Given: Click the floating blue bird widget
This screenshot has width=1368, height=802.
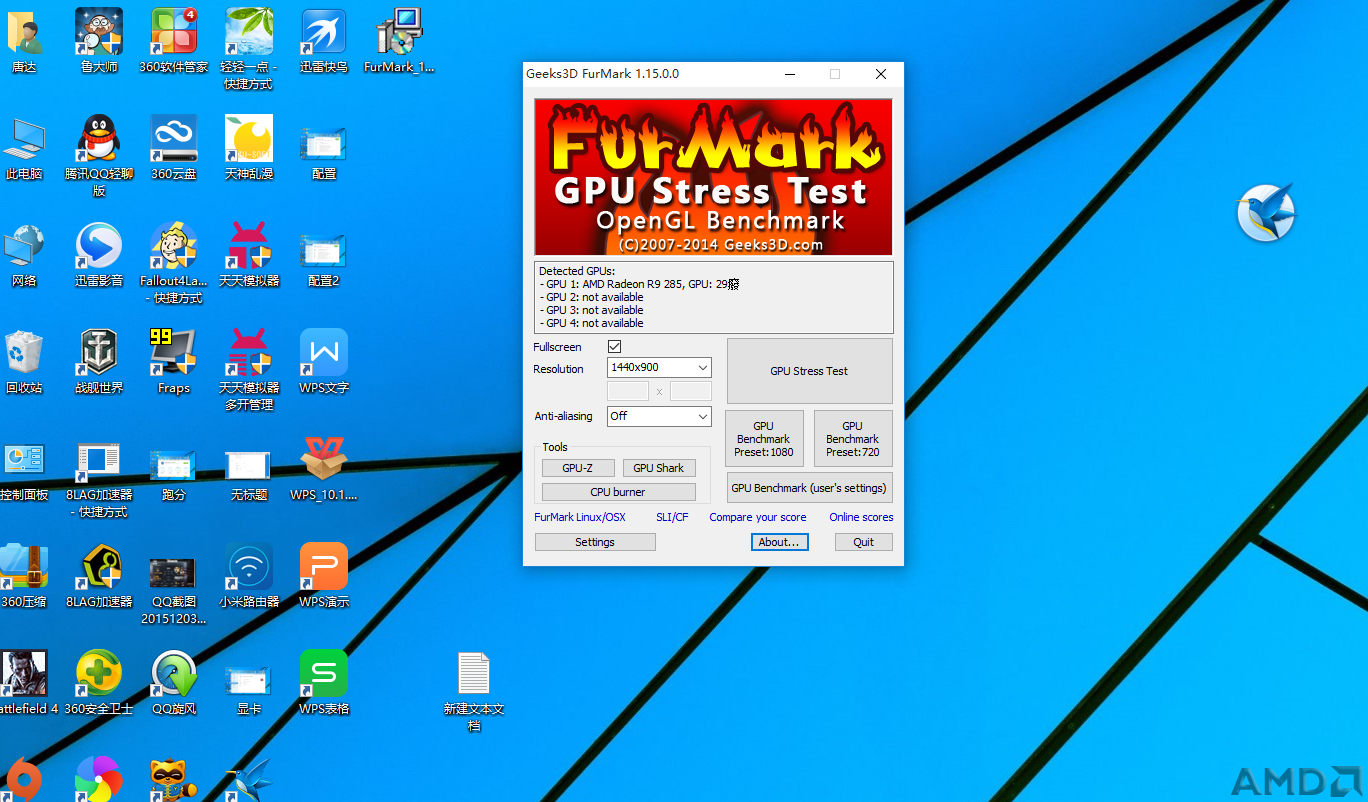Looking at the screenshot, I should 1266,213.
